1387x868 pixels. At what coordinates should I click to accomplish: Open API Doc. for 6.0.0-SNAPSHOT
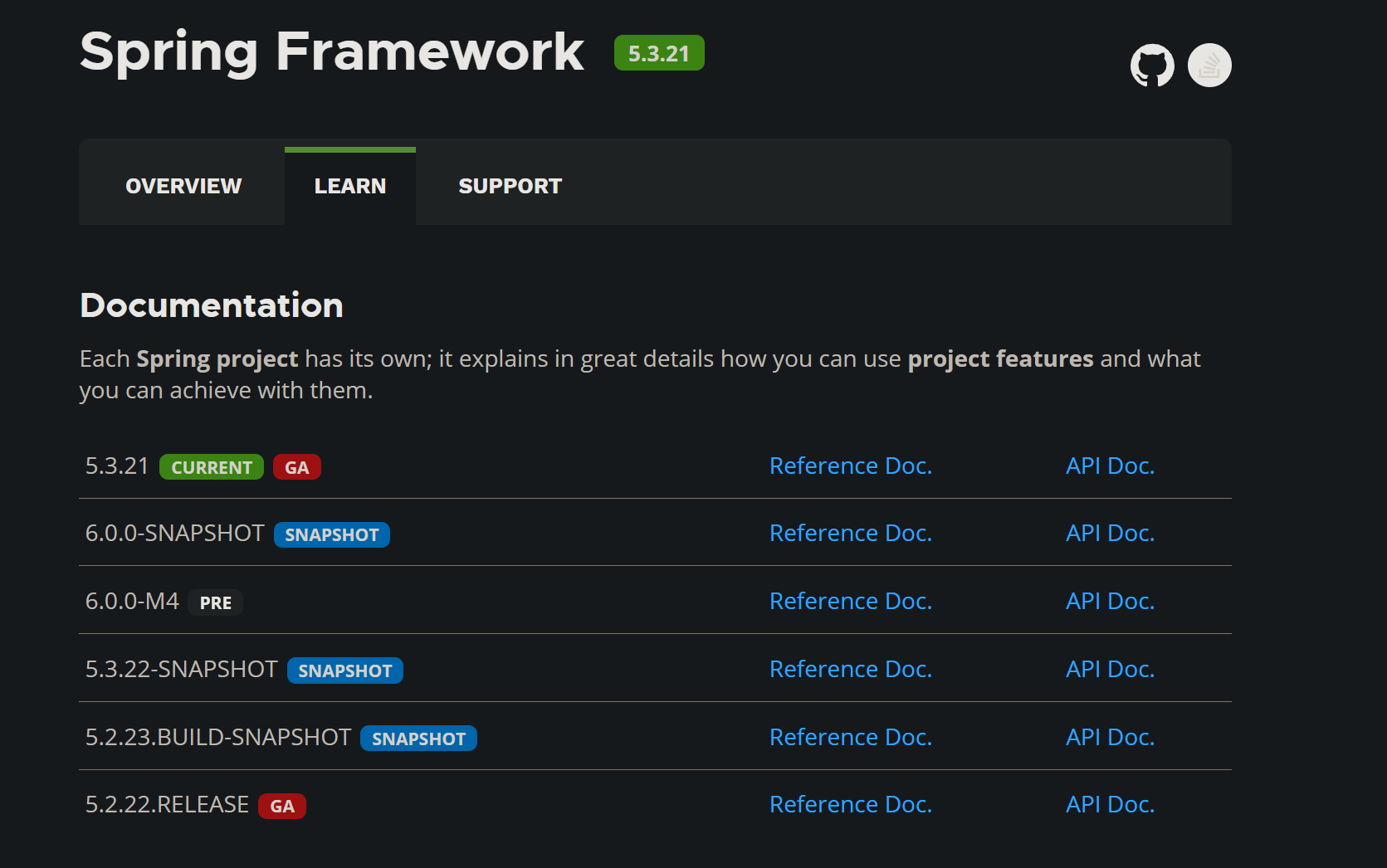pos(1110,533)
